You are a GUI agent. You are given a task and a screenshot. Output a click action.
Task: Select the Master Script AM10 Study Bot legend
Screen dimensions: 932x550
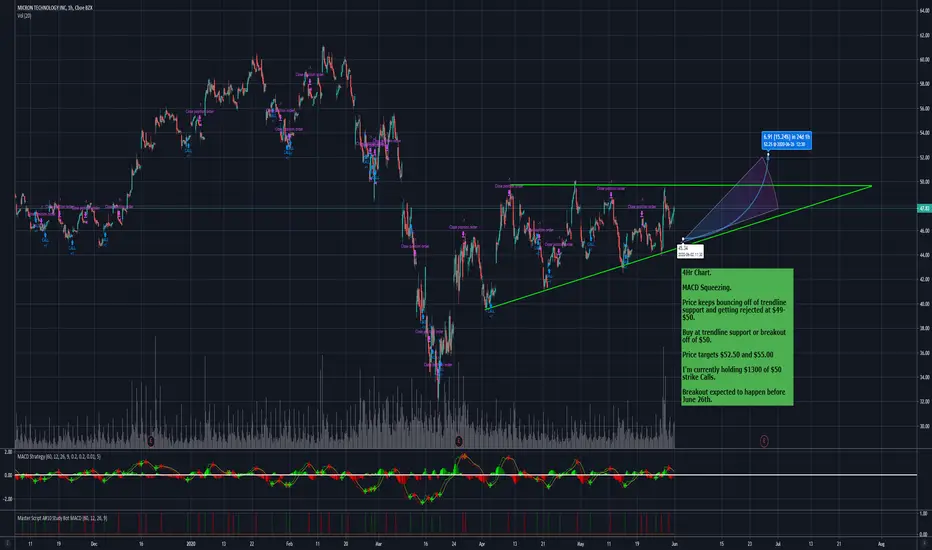click(x=62, y=518)
